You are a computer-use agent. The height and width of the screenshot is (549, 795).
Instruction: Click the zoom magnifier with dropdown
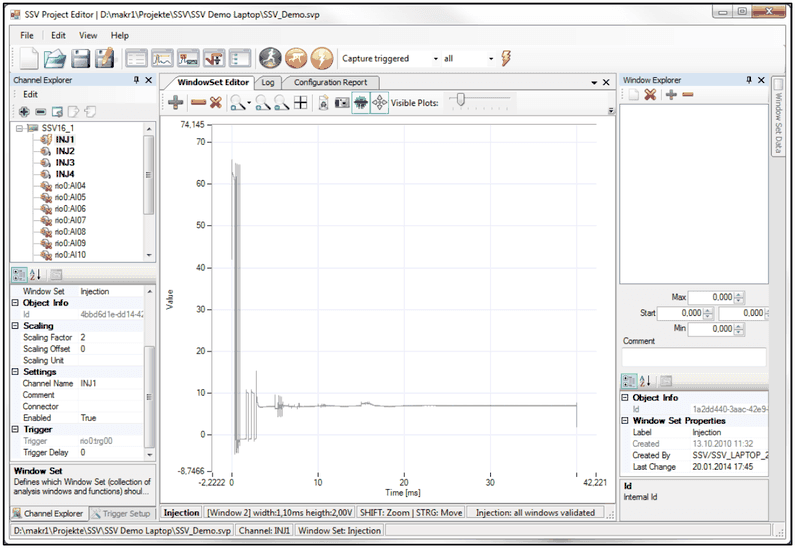pos(240,103)
